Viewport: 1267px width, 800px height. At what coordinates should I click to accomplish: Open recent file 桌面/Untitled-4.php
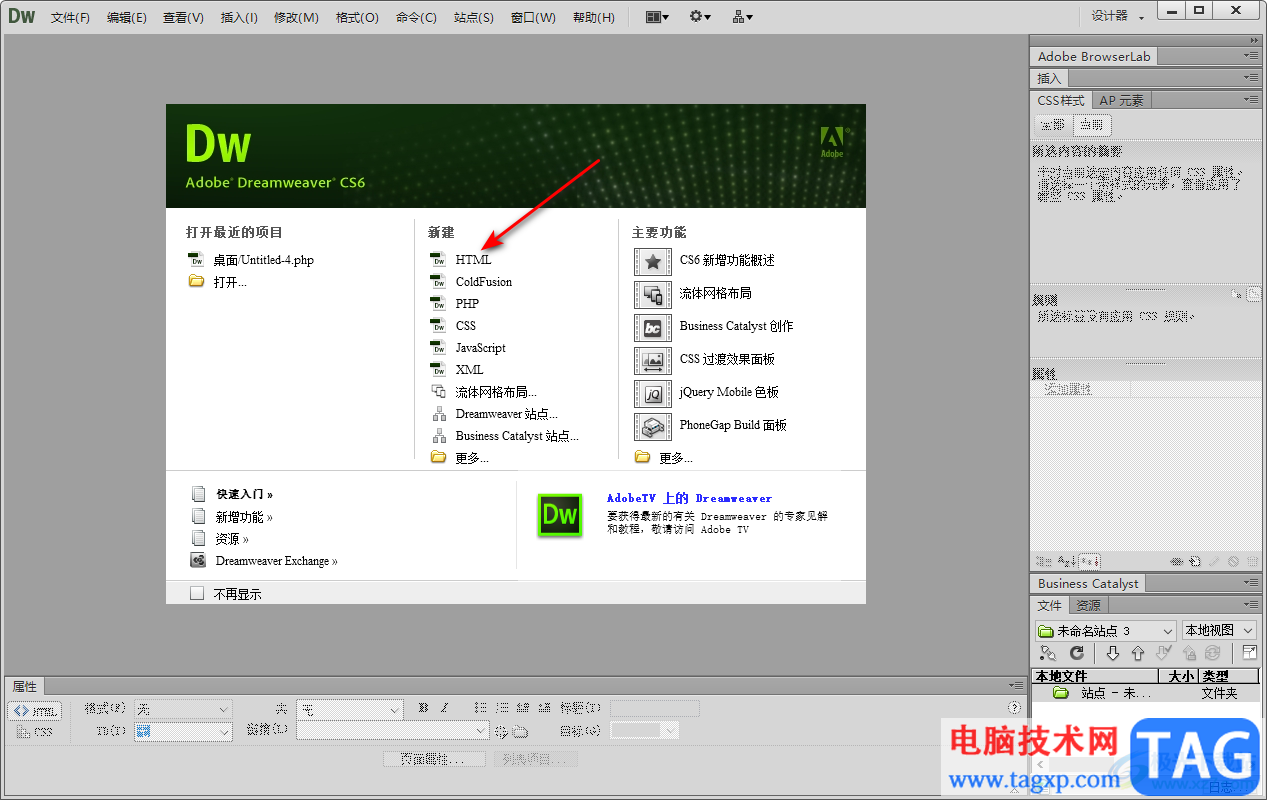pos(264,260)
